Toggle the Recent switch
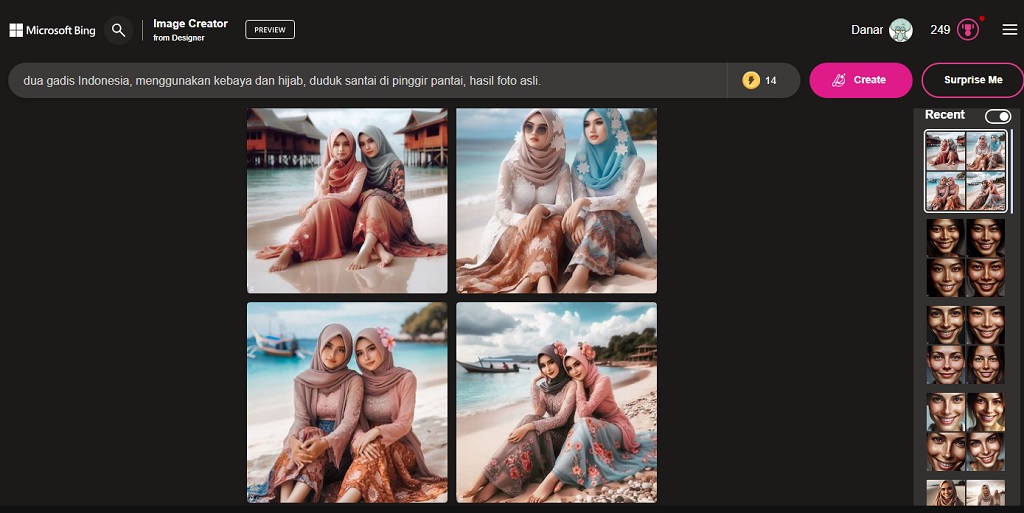This screenshot has height=513, width=1024. [x=997, y=116]
